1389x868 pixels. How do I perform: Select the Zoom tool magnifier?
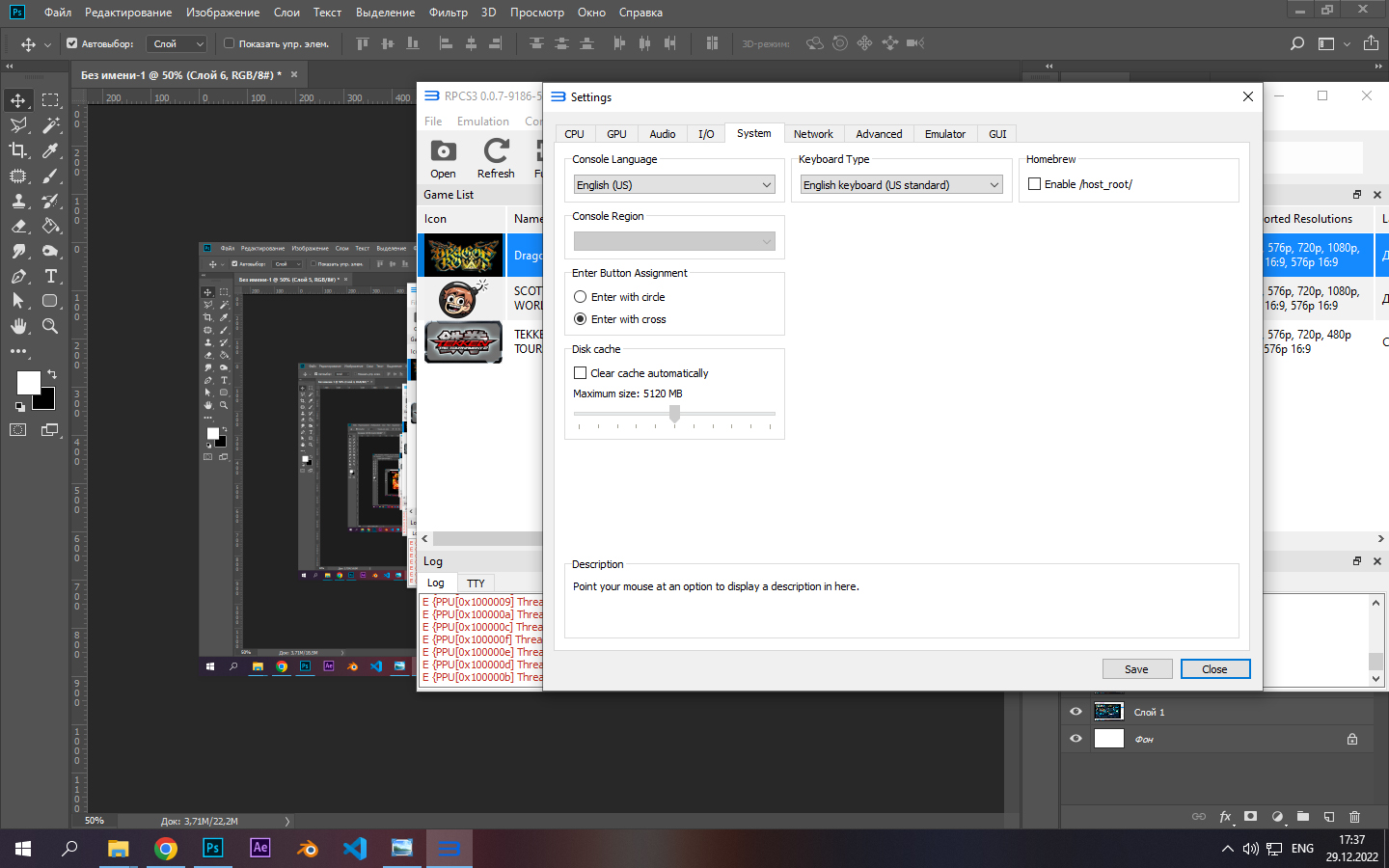50,327
